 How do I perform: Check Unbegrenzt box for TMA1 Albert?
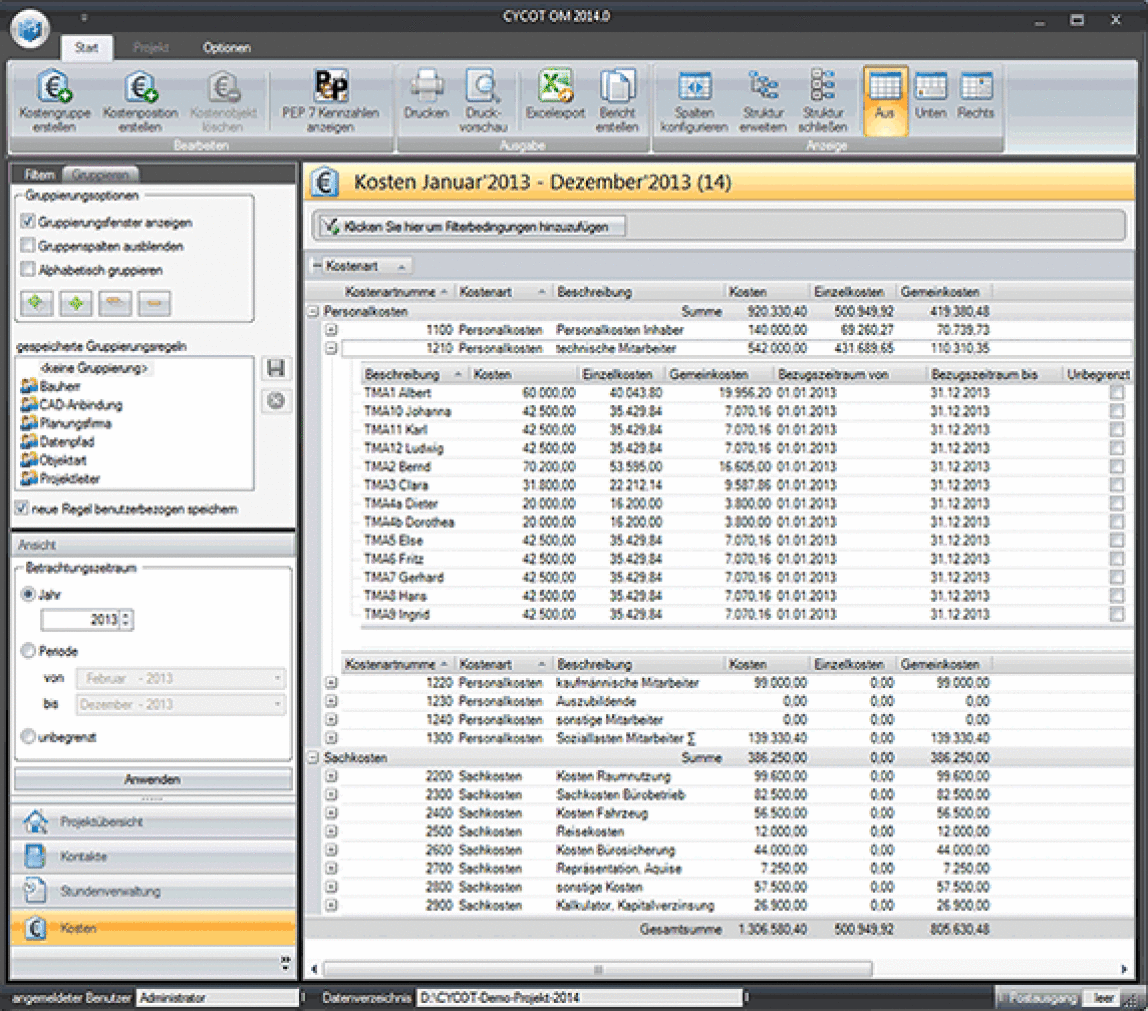point(1117,392)
